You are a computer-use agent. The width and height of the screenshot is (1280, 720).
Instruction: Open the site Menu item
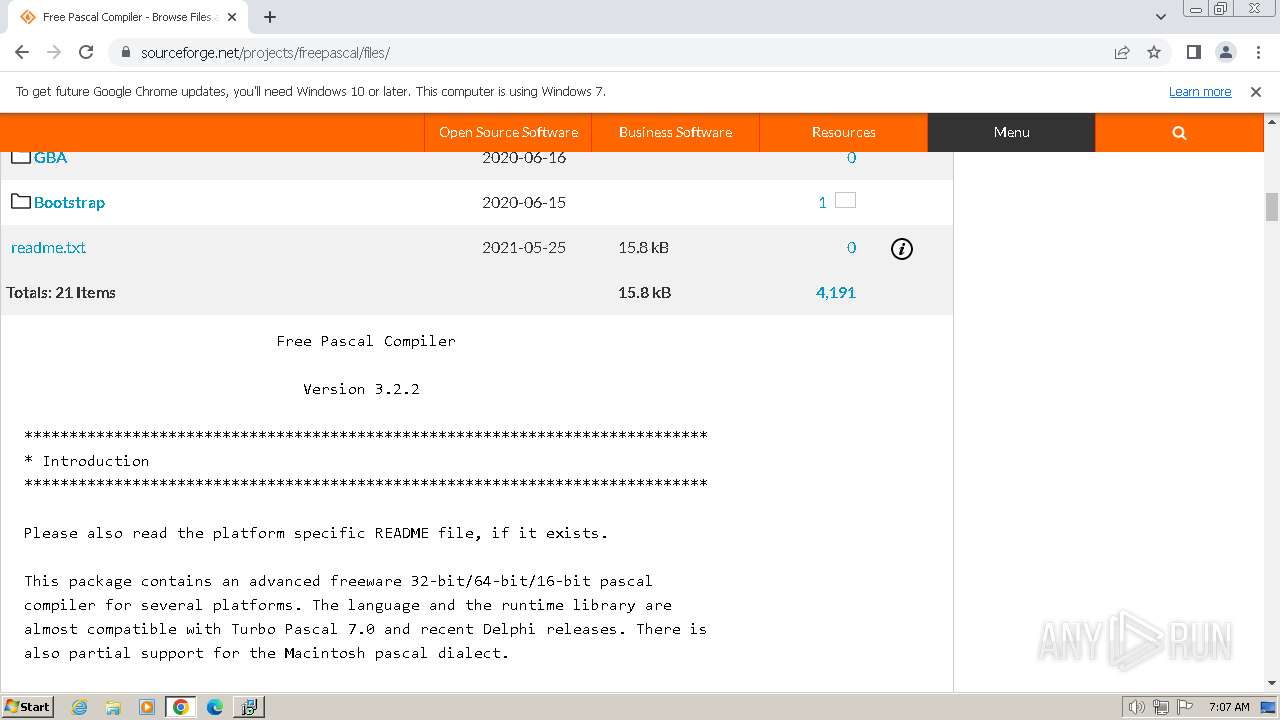(1011, 132)
